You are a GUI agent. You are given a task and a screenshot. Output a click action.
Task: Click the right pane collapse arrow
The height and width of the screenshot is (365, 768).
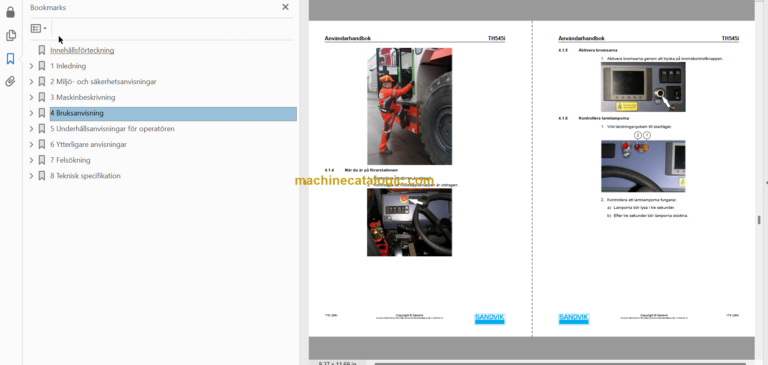(766, 182)
